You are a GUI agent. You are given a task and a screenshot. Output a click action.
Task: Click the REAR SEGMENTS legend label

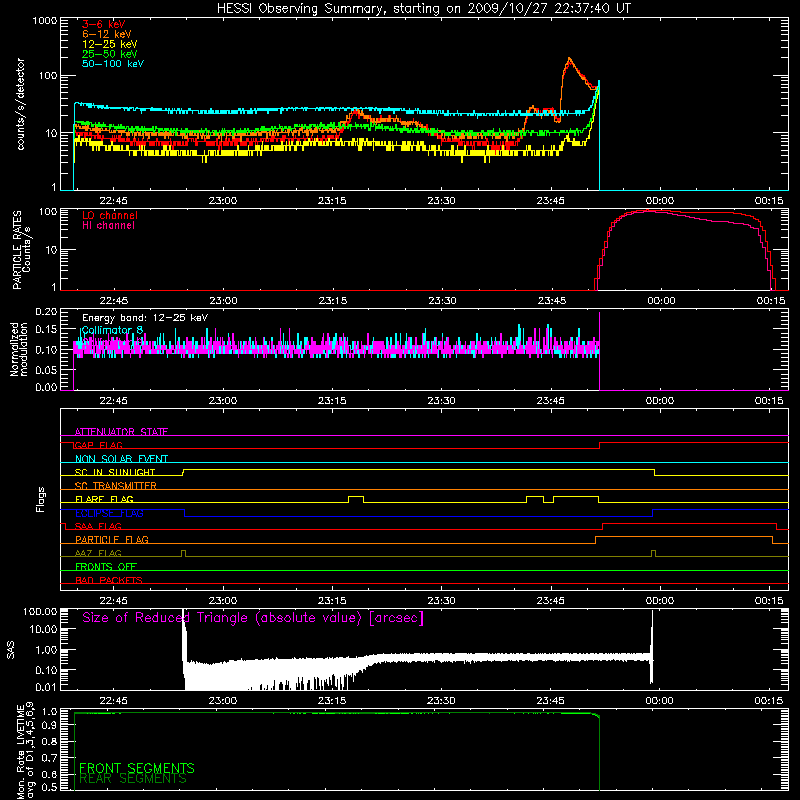point(133,779)
